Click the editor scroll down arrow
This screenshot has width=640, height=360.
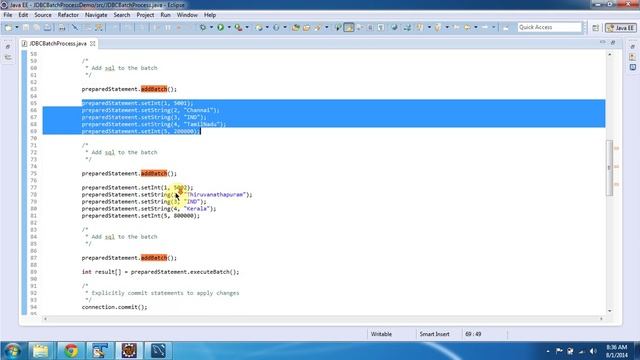click(610, 311)
